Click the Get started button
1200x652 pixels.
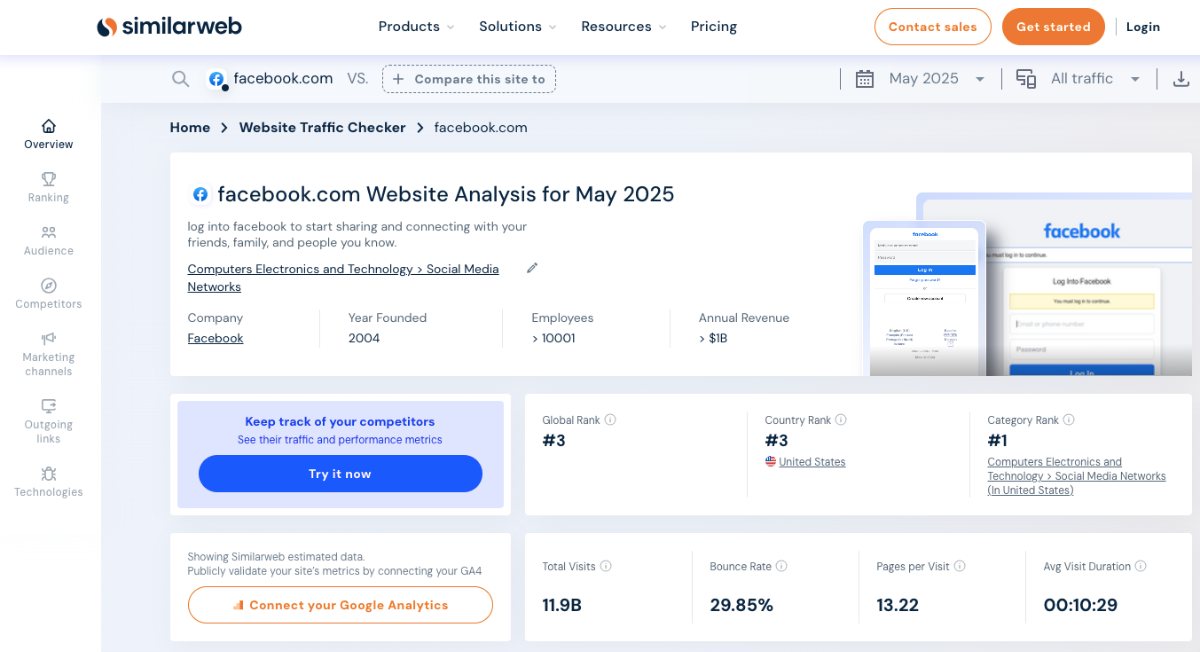click(1053, 27)
